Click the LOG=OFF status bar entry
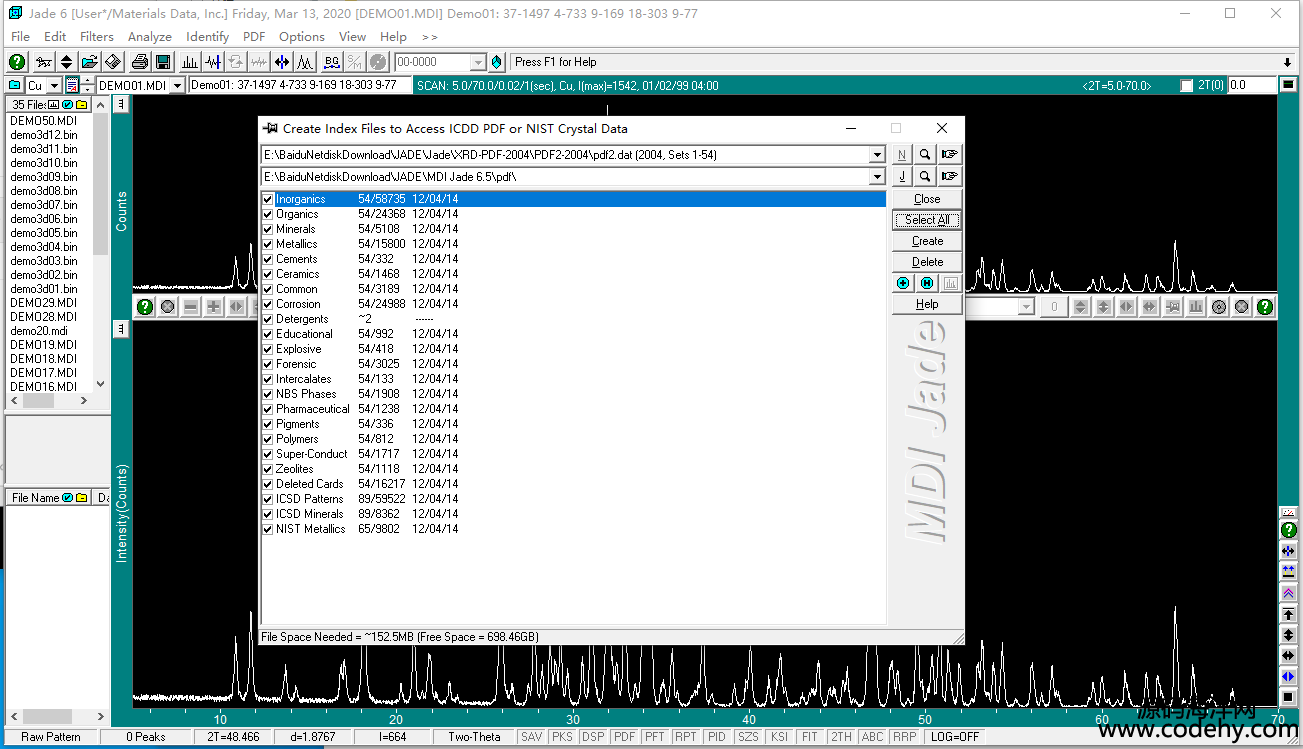This screenshot has width=1303, height=749. [954, 737]
